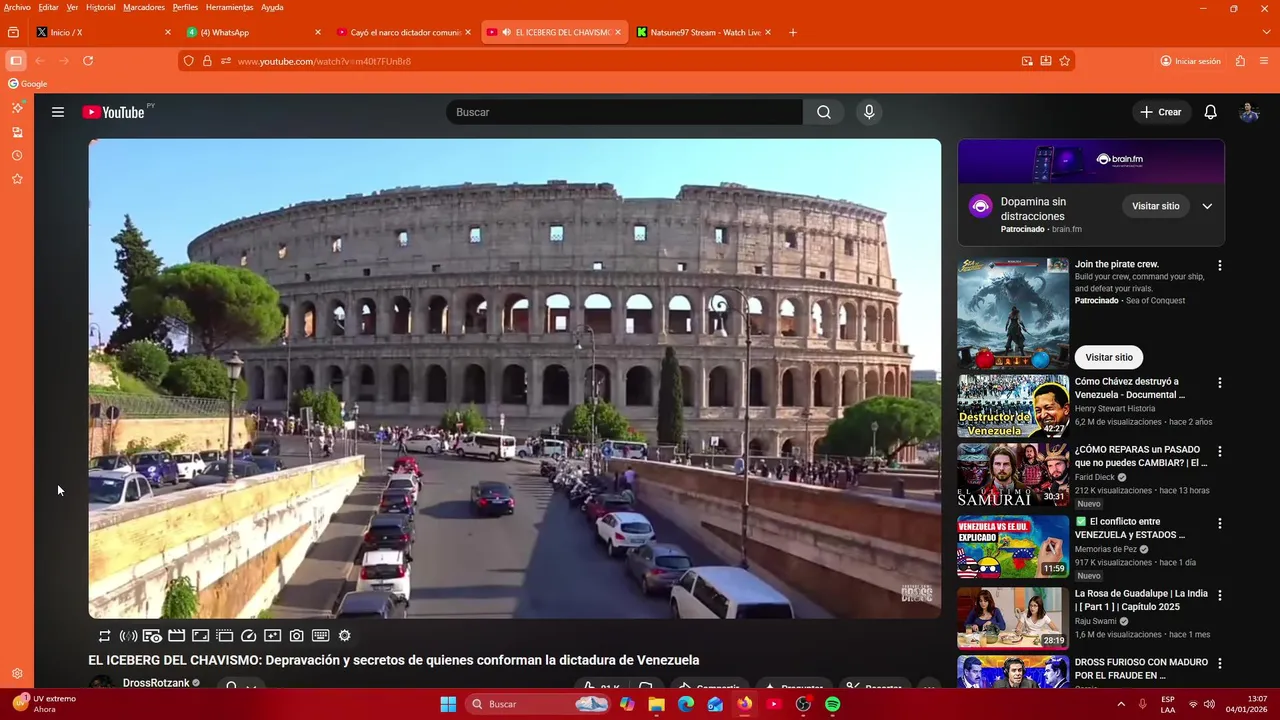
Task: Open the extensions puzzle icon
Action: [x=1240, y=61]
